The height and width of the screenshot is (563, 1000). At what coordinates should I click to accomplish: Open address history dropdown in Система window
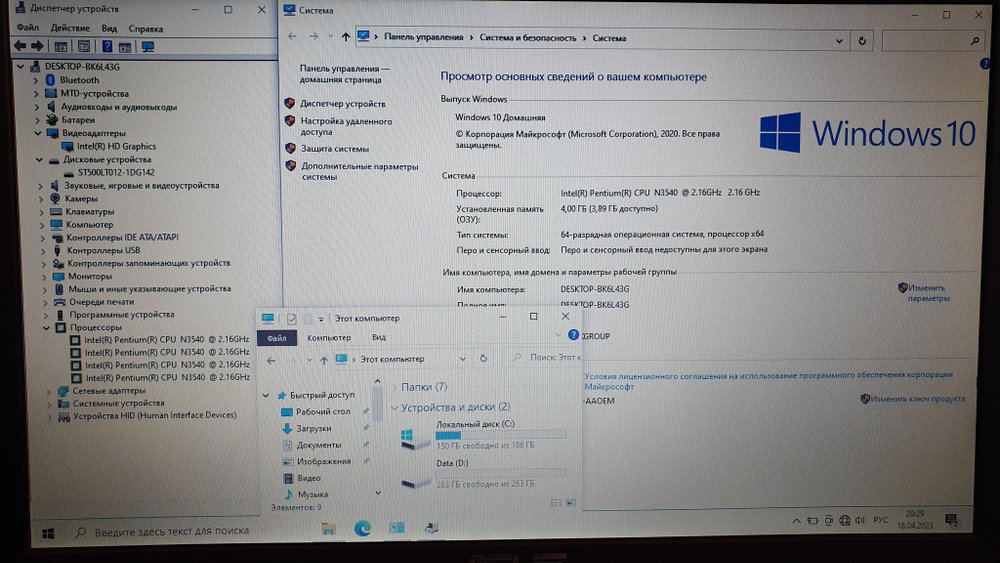[839, 41]
